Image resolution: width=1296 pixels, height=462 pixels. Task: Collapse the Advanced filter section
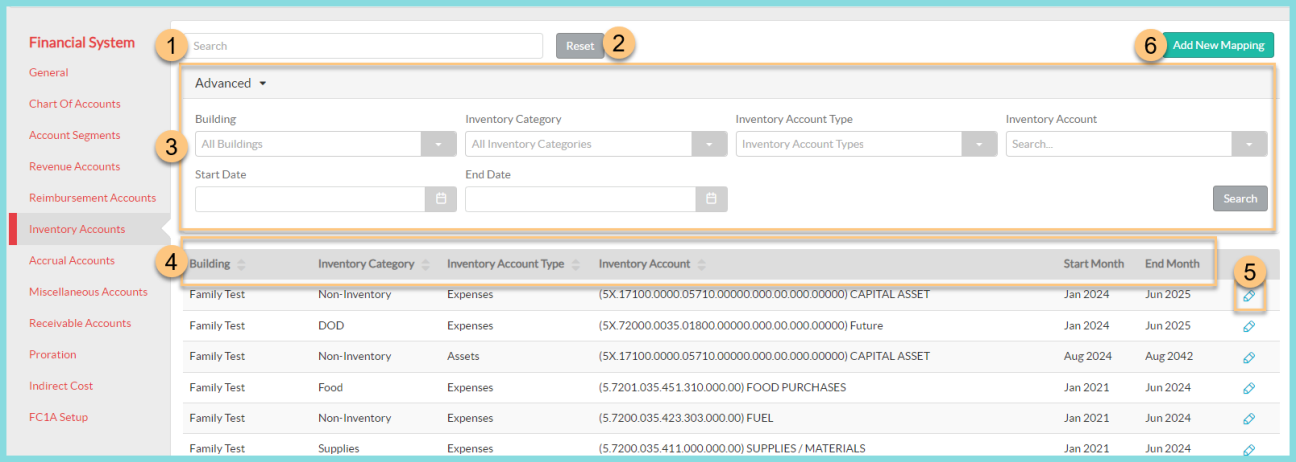click(x=231, y=83)
